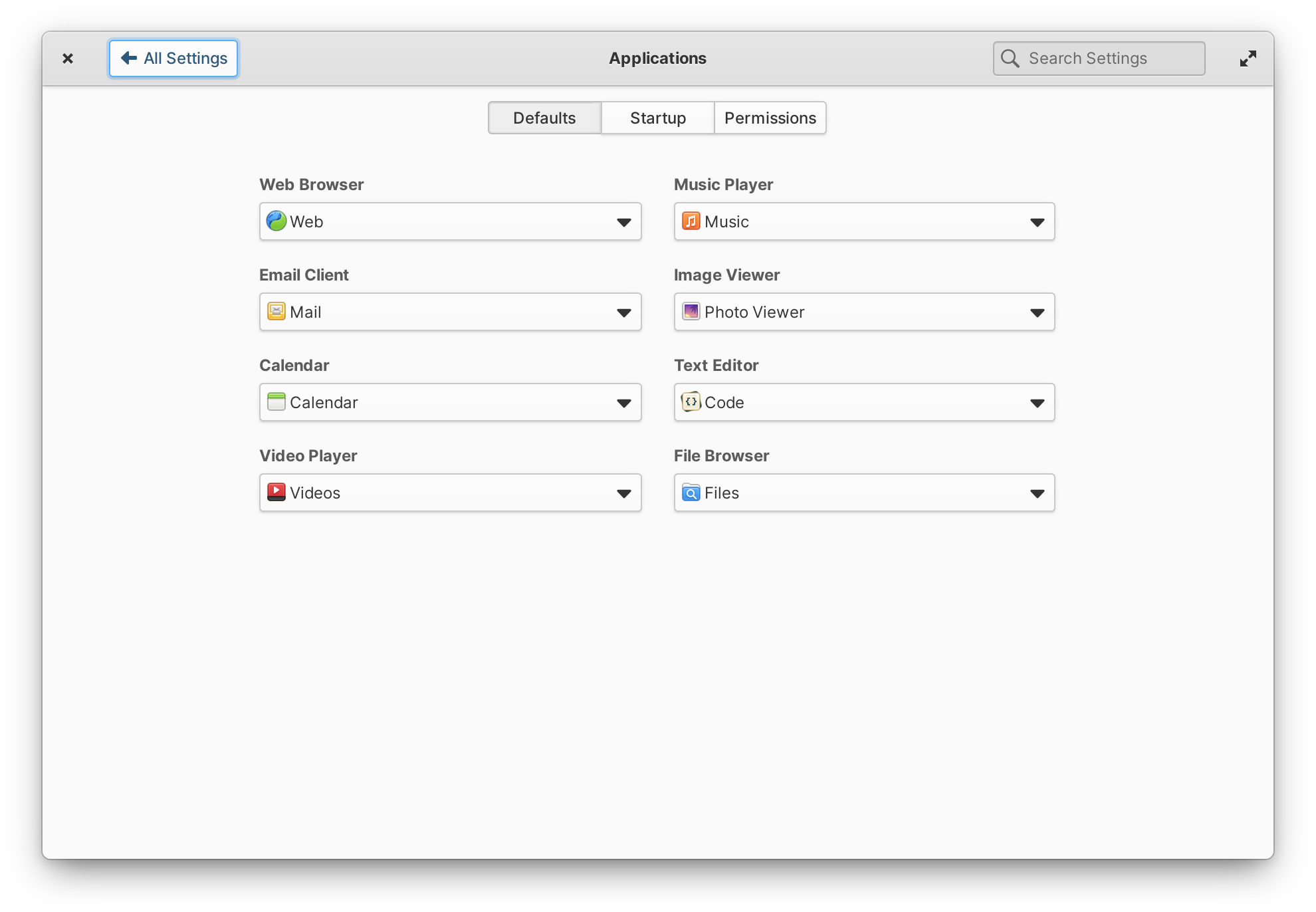Select the Defaults tab

545,118
